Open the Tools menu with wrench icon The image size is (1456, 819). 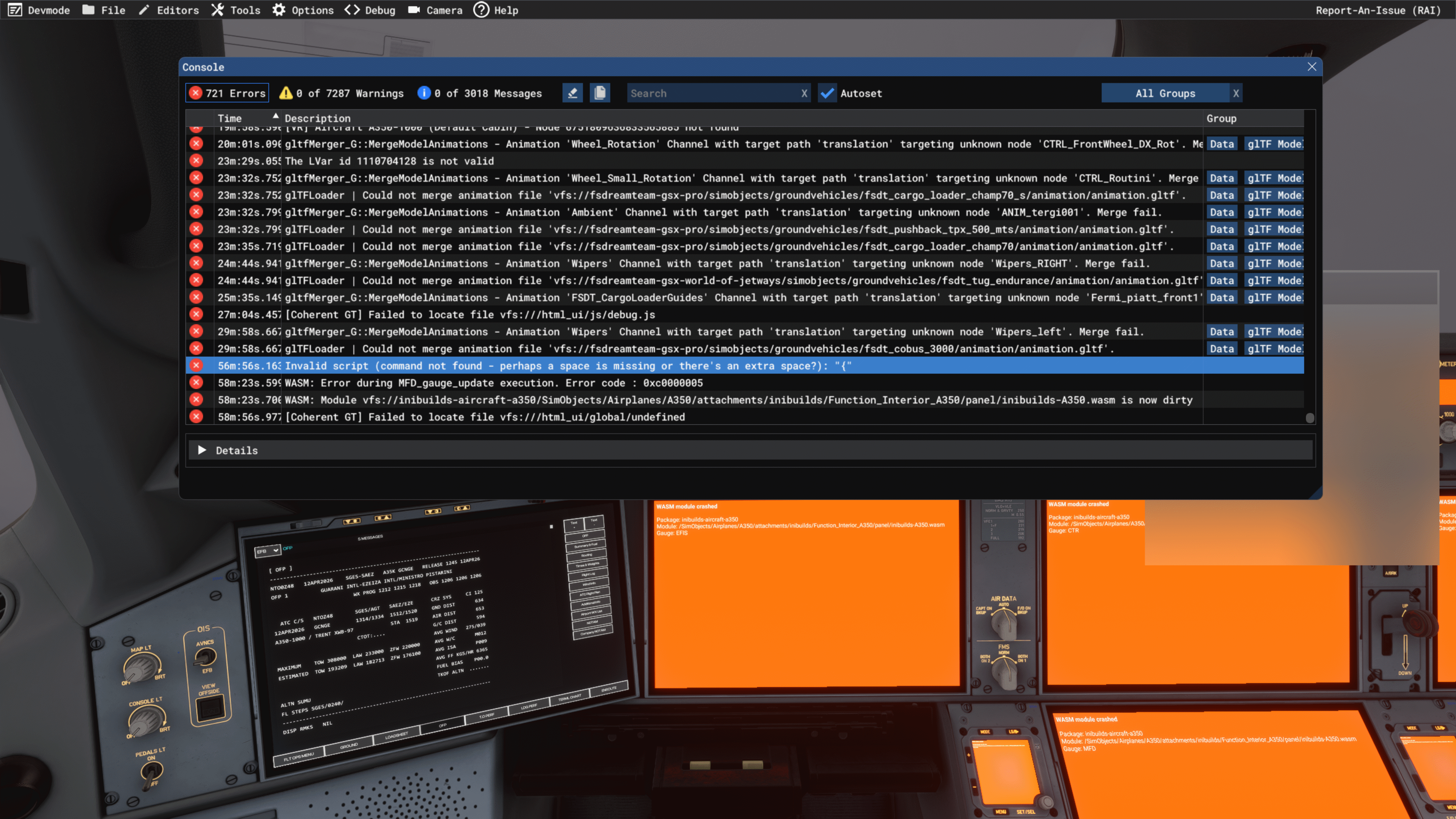click(x=236, y=10)
